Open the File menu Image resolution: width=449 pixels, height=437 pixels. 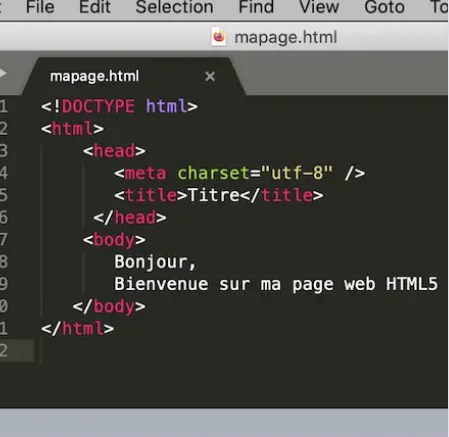click(x=40, y=7)
